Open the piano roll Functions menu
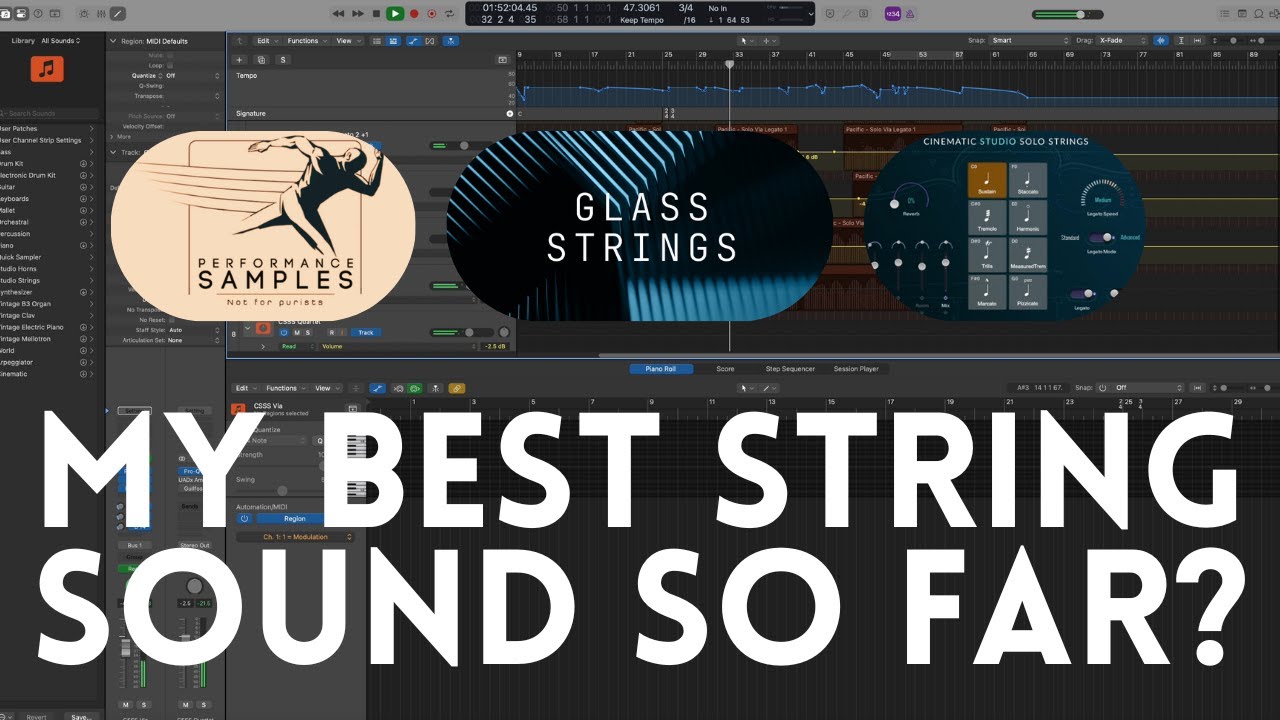The image size is (1280, 720). [286, 388]
